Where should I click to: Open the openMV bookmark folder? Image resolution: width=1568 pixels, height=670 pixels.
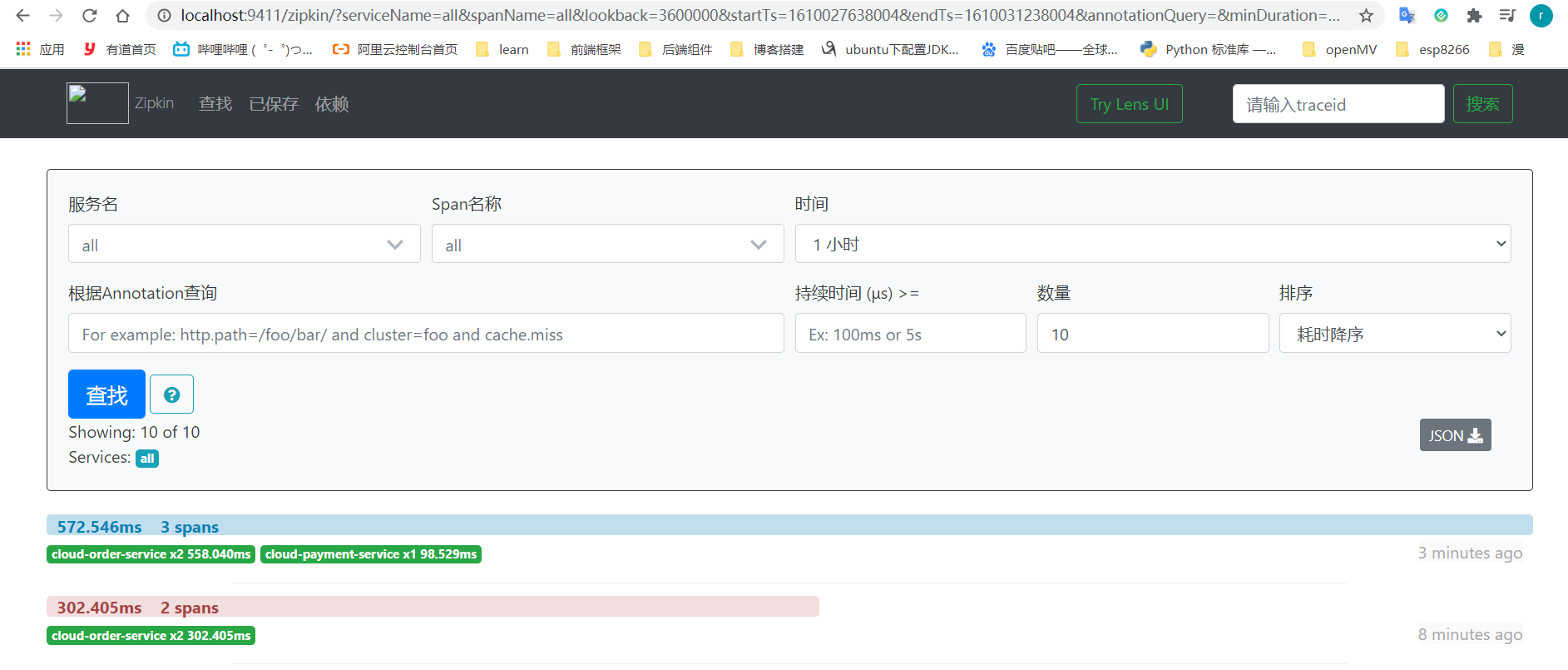(1339, 49)
